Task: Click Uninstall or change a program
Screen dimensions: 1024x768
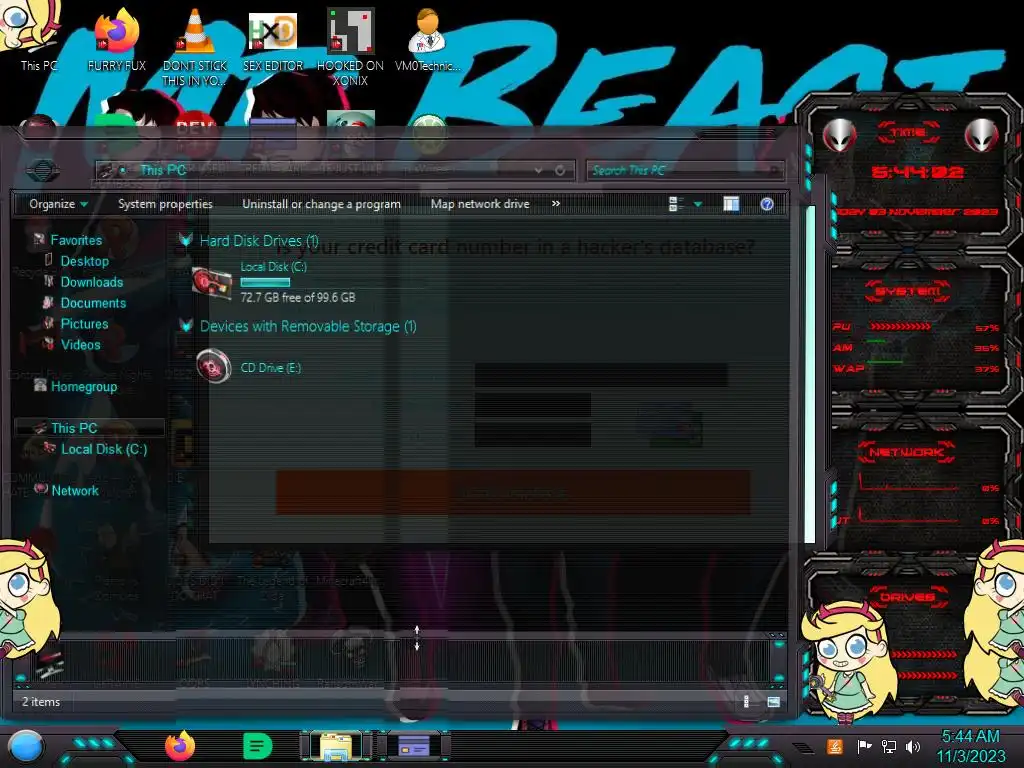Action: [321, 204]
